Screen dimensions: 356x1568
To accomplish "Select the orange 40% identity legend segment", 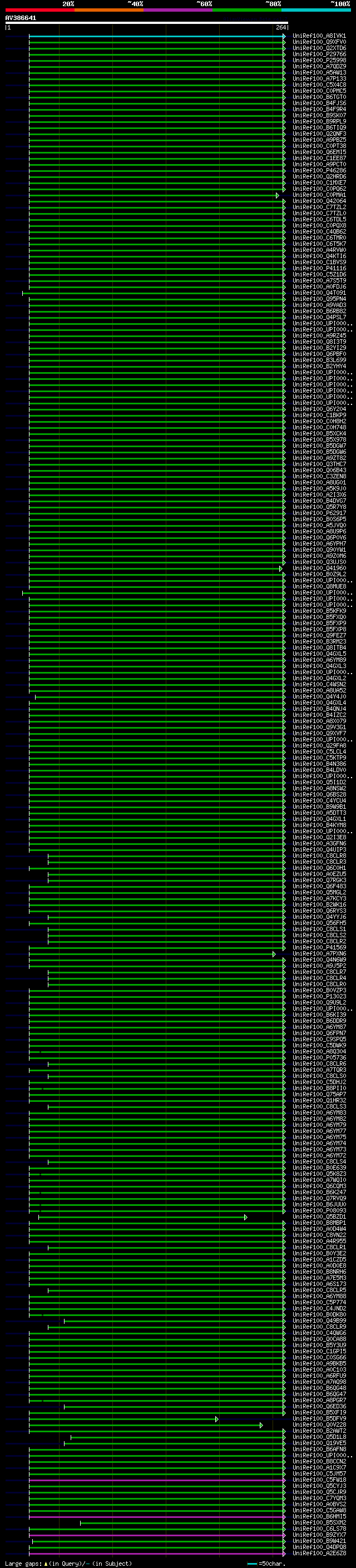I will pos(109,10).
